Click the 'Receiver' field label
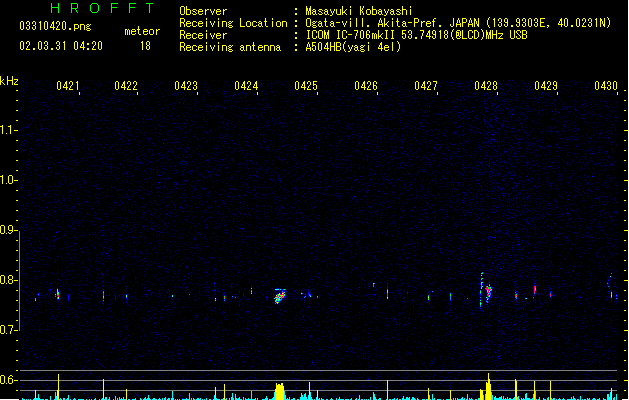The height and width of the screenshot is (400, 629). [203, 35]
